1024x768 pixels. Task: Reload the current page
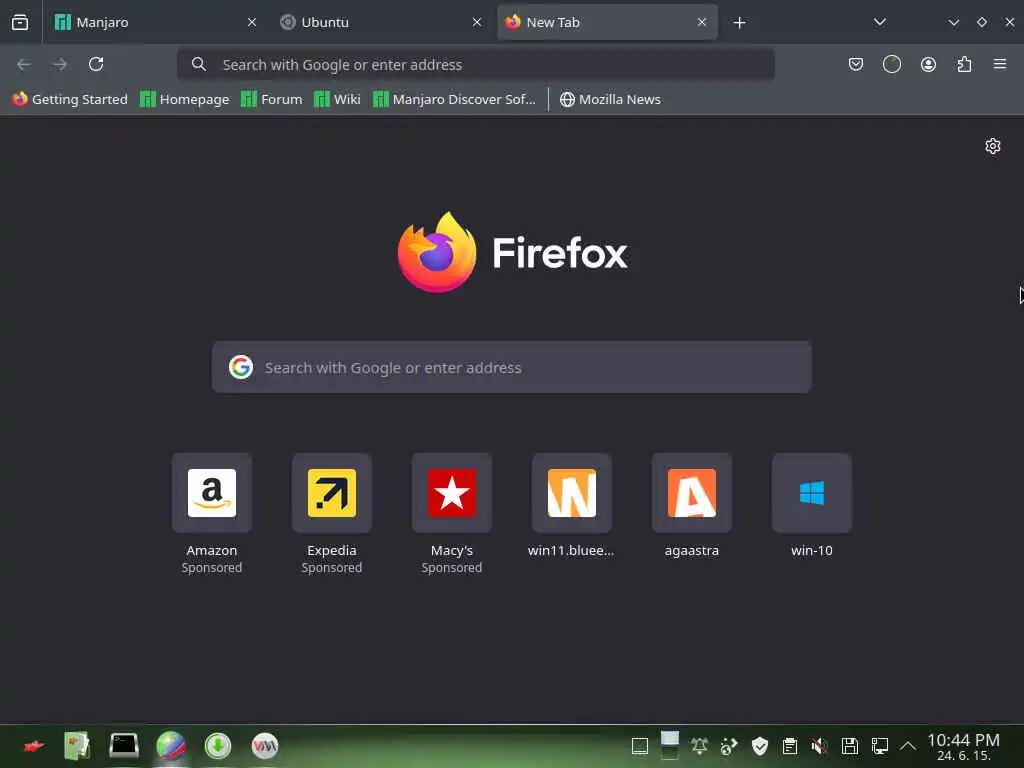point(96,64)
